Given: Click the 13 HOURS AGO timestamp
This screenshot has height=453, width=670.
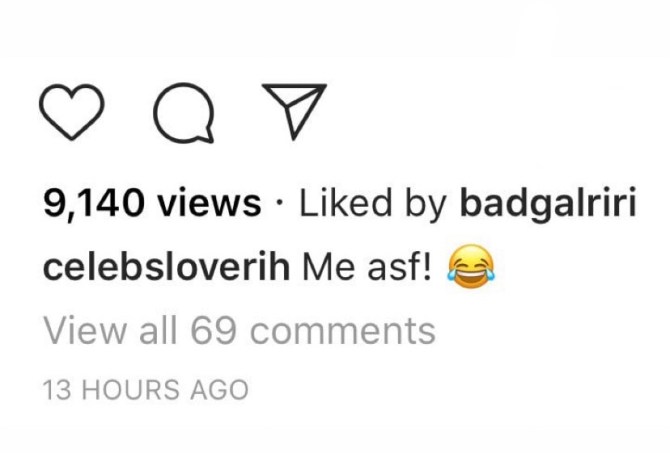Looking at the screenshot, I should (146, 389).
